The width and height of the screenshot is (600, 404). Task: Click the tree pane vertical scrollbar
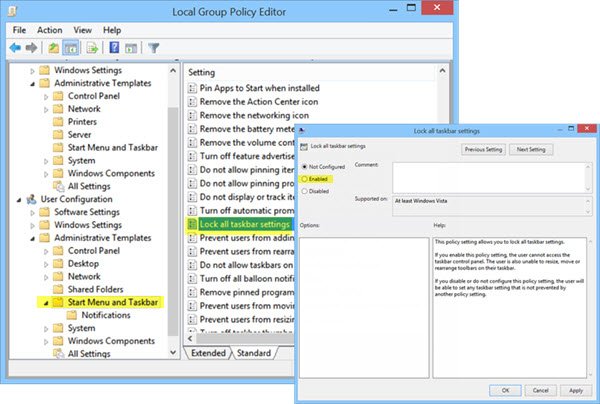[x=173, y=212]
